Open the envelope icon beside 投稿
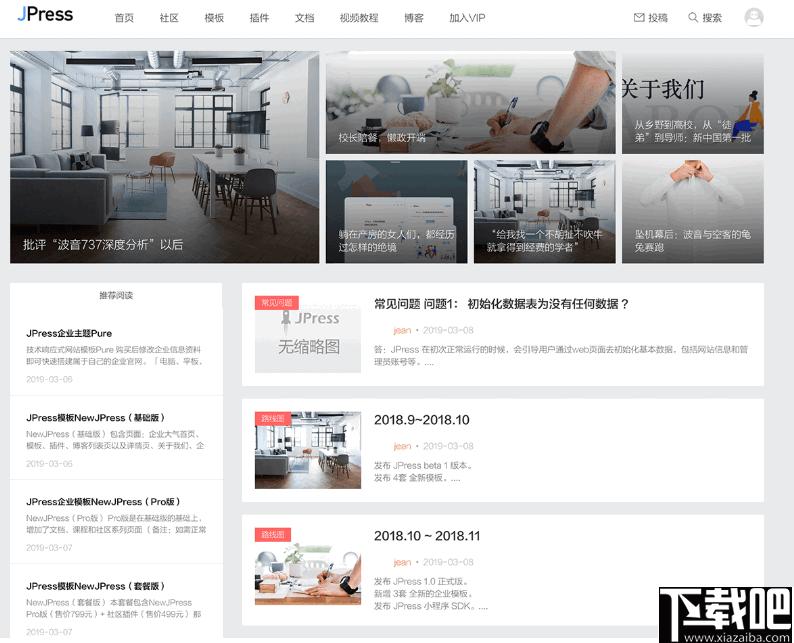 639,18
